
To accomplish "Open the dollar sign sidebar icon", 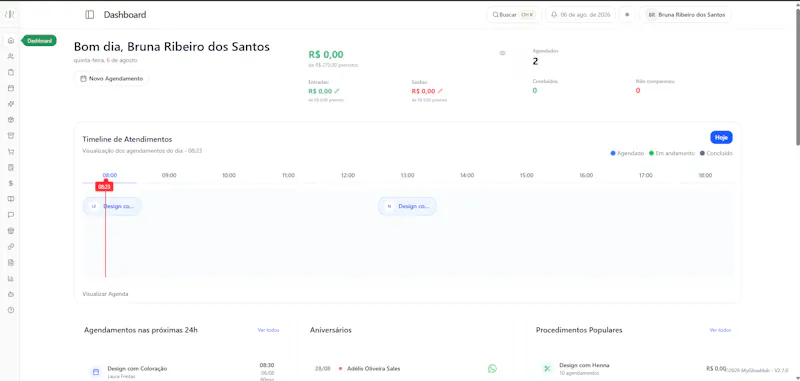I will click(11, 183).
